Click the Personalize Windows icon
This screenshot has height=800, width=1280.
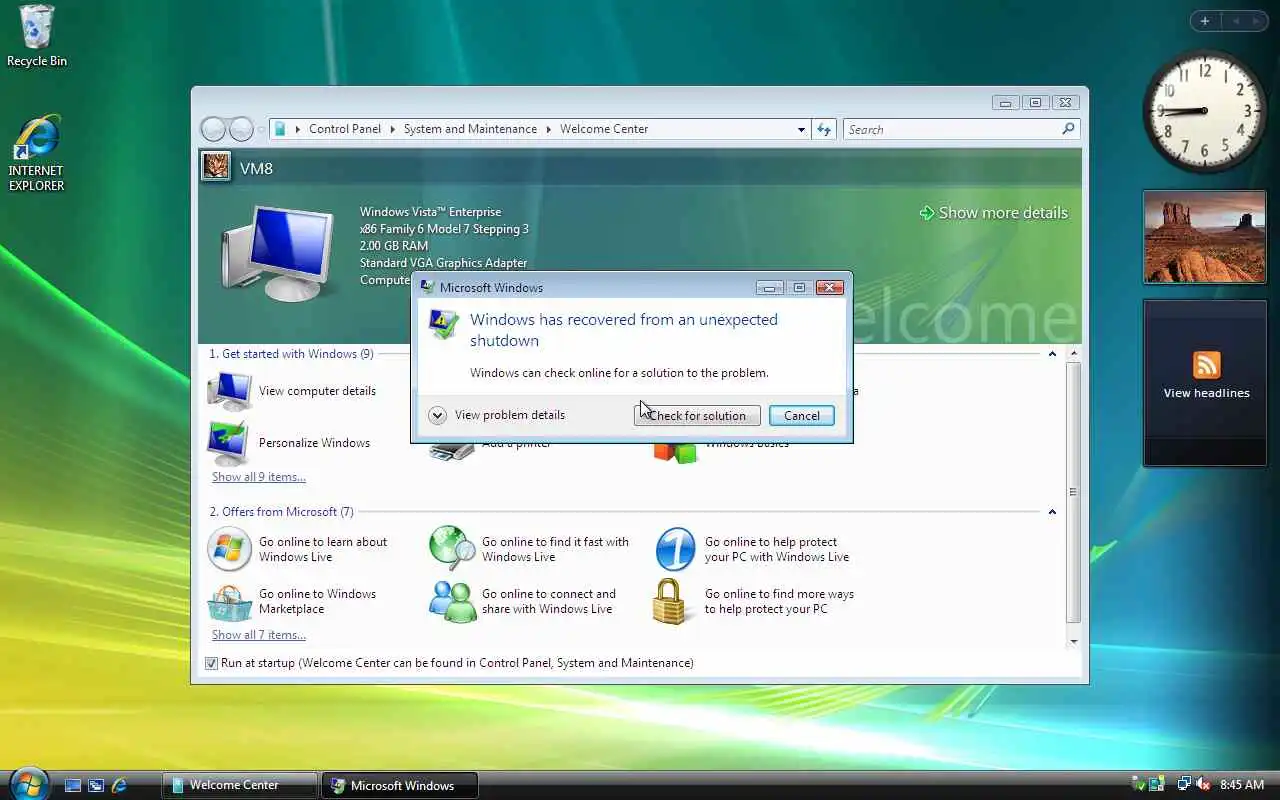tap(230, 443)
